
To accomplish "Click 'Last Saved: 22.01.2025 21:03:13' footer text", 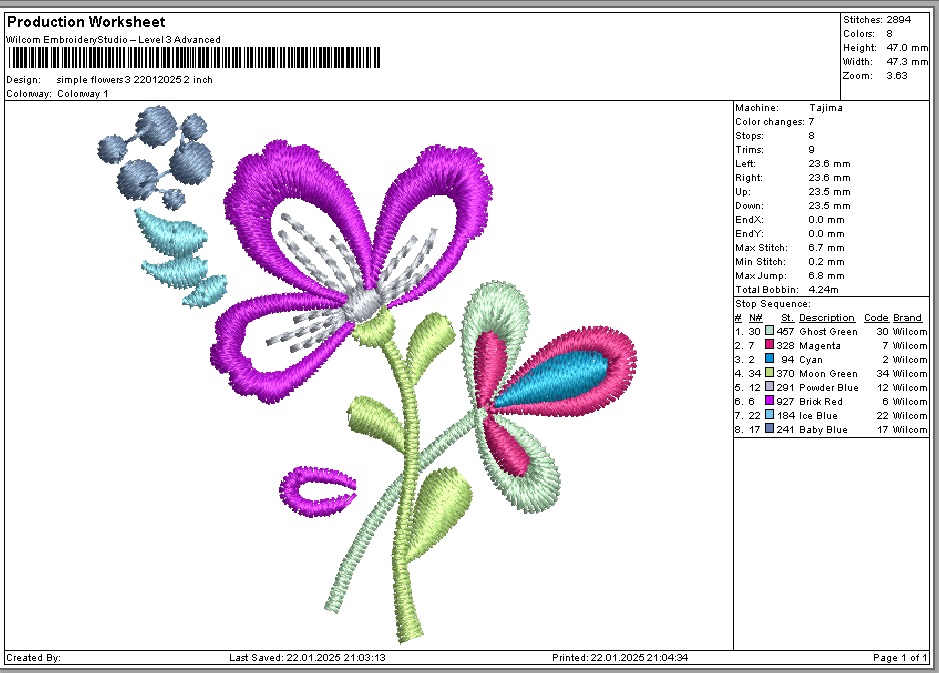I will (x=307, y=657).
